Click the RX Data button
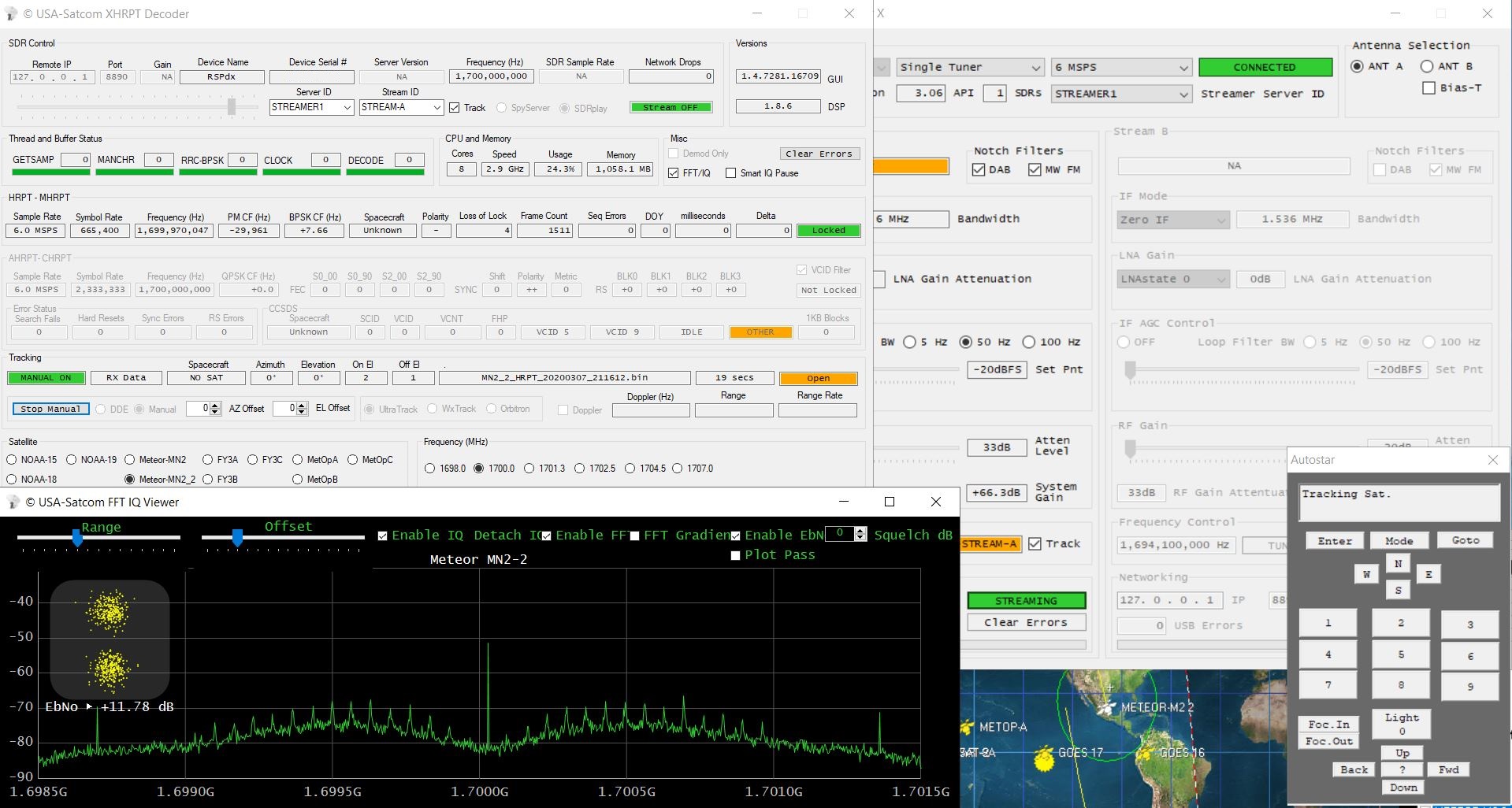 (126, 378)
